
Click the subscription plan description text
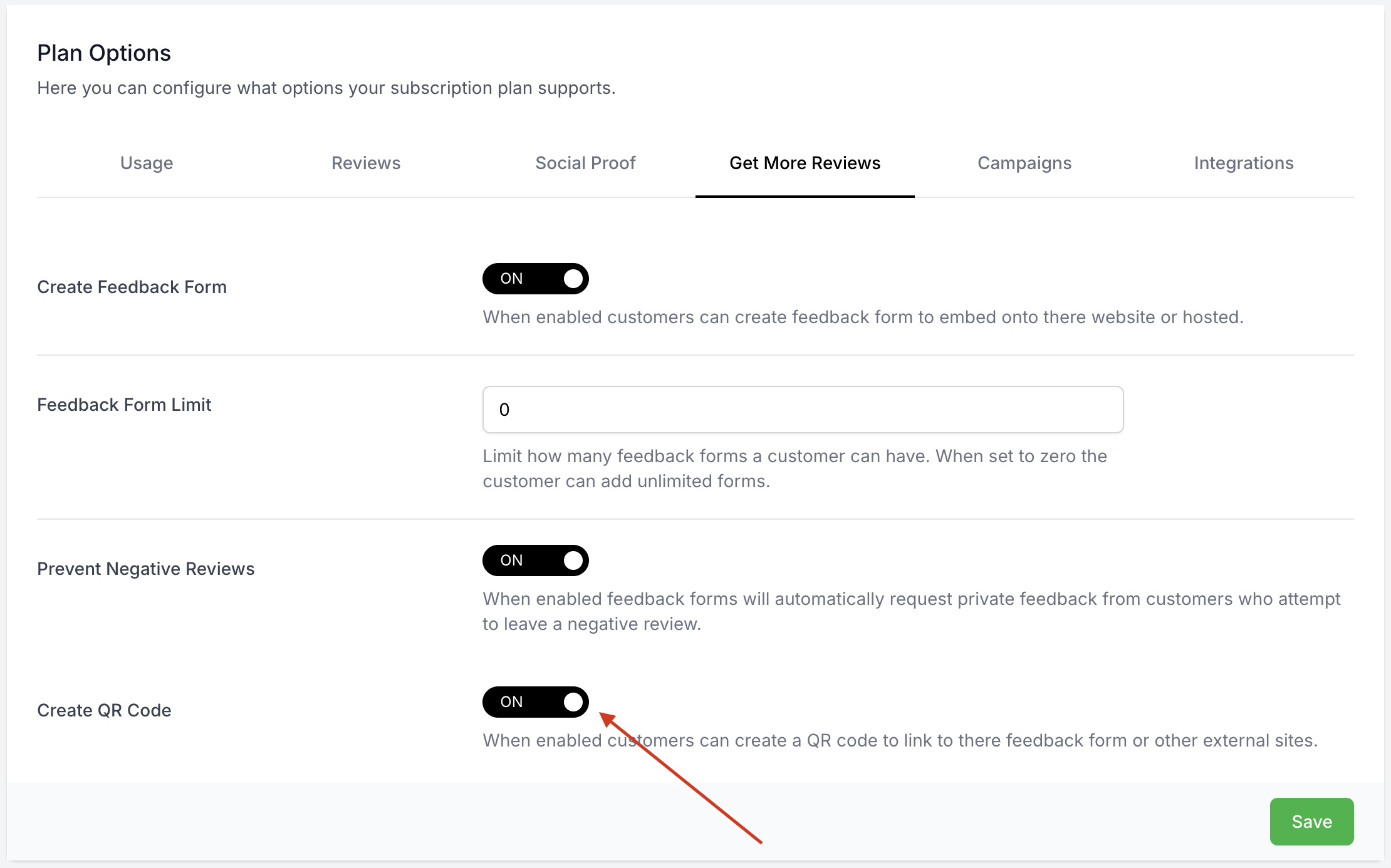[326, 88]
